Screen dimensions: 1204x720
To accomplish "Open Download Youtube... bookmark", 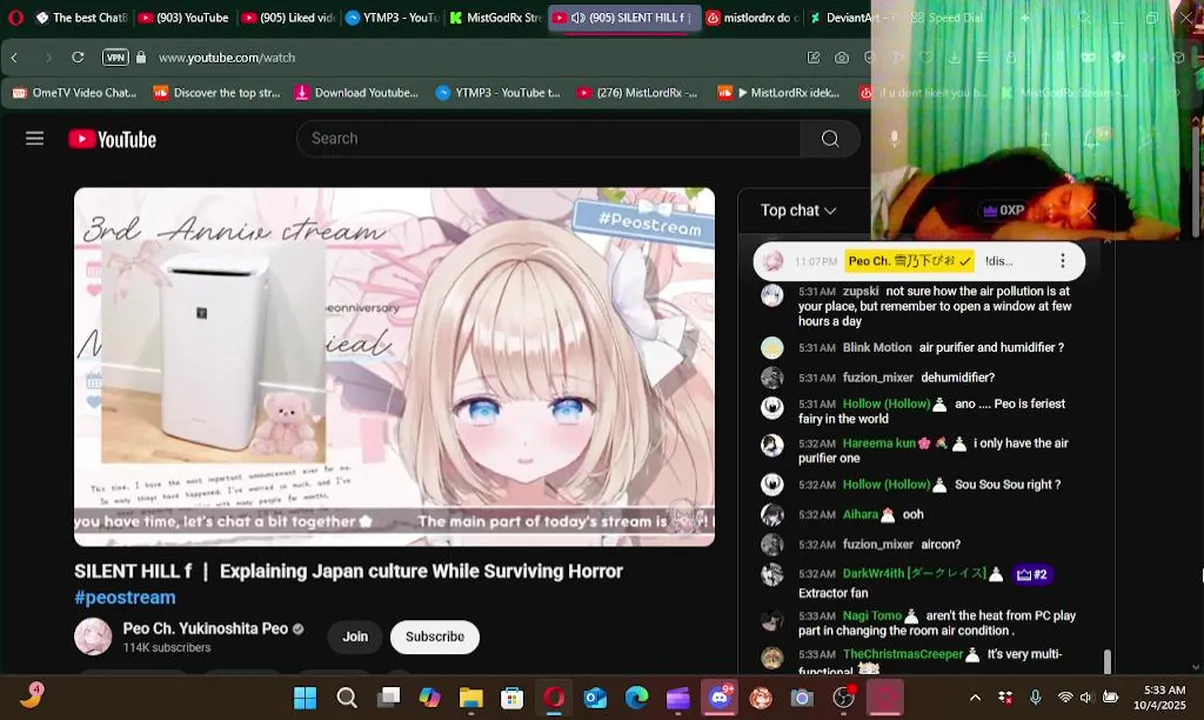I will [357, 93].
